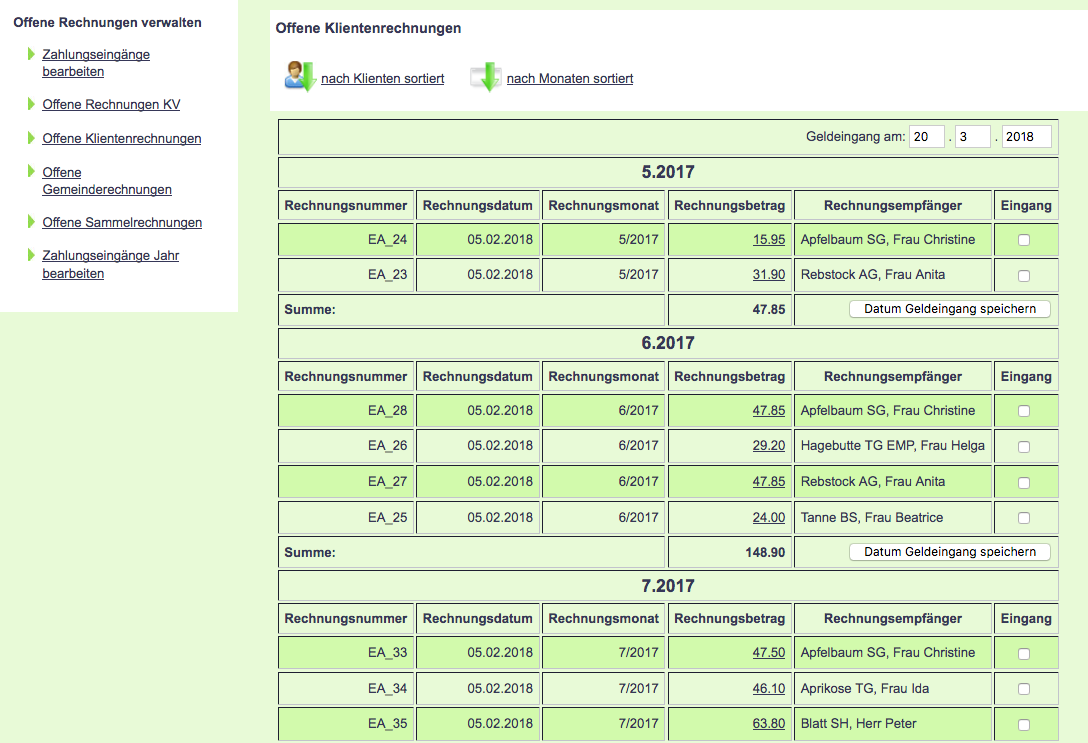Click the client sort person icon
Viewport: 1088px width, 743px height.
(x=299, y=77)
